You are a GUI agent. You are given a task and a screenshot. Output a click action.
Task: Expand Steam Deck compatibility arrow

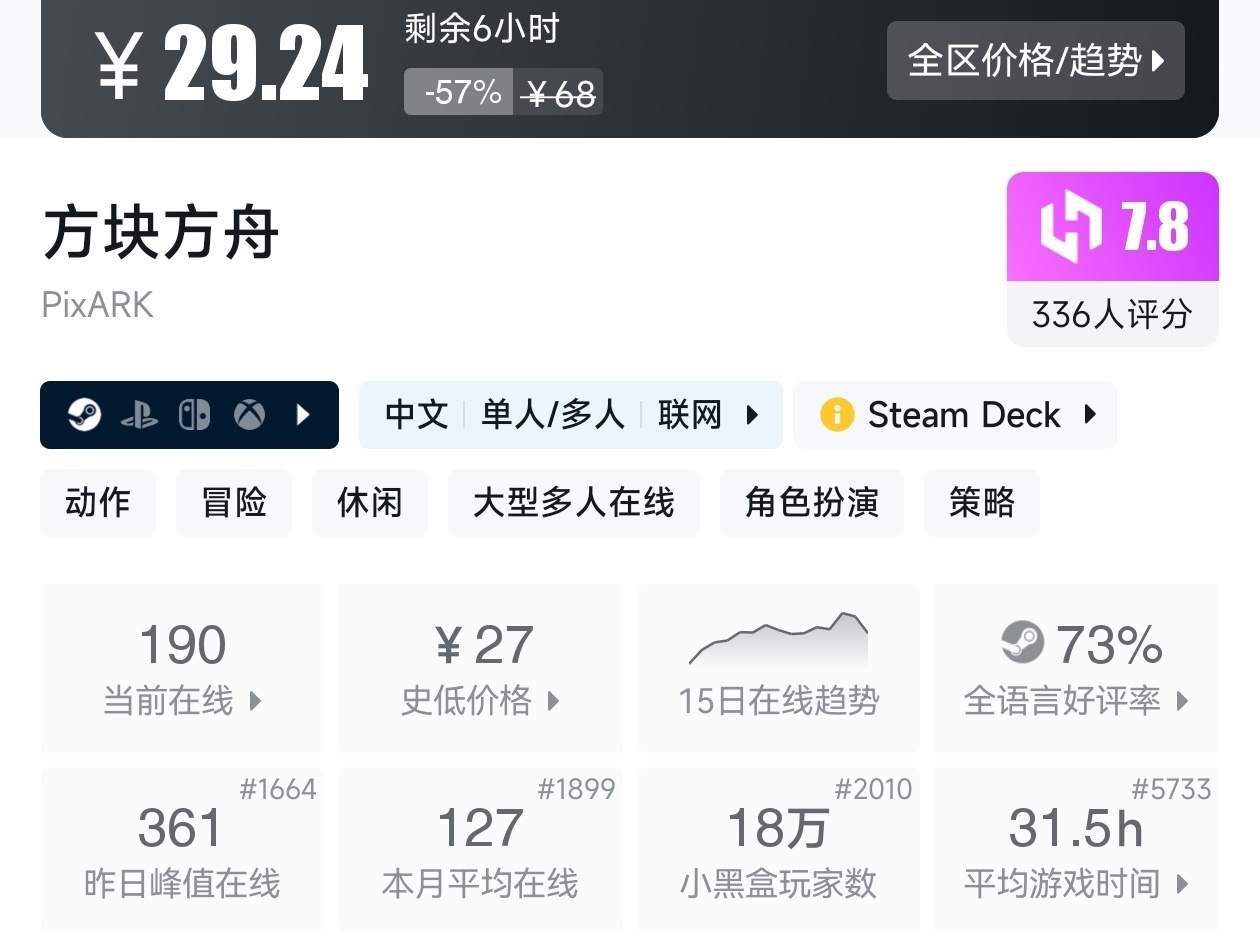[1090, 415]
